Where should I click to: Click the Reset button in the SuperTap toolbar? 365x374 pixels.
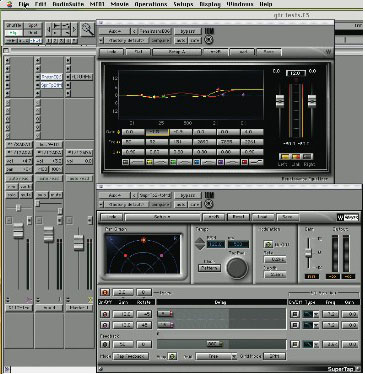[239, 217]
